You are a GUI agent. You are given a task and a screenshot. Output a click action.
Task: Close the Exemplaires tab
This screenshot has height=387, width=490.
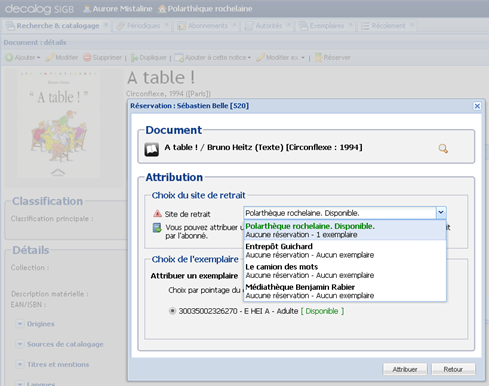(x=350, y=25)
